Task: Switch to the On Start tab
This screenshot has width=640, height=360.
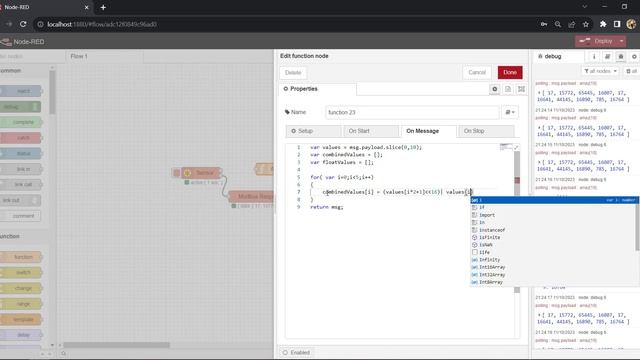Action: click(x=371, y=131)
